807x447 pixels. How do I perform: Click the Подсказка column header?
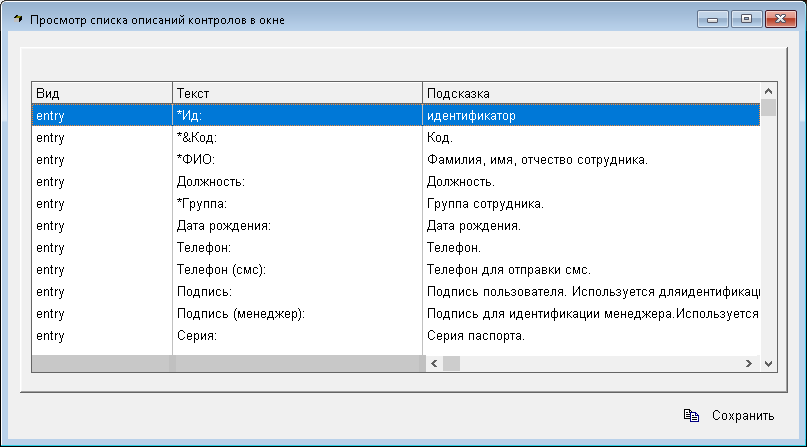click(590, 93)
